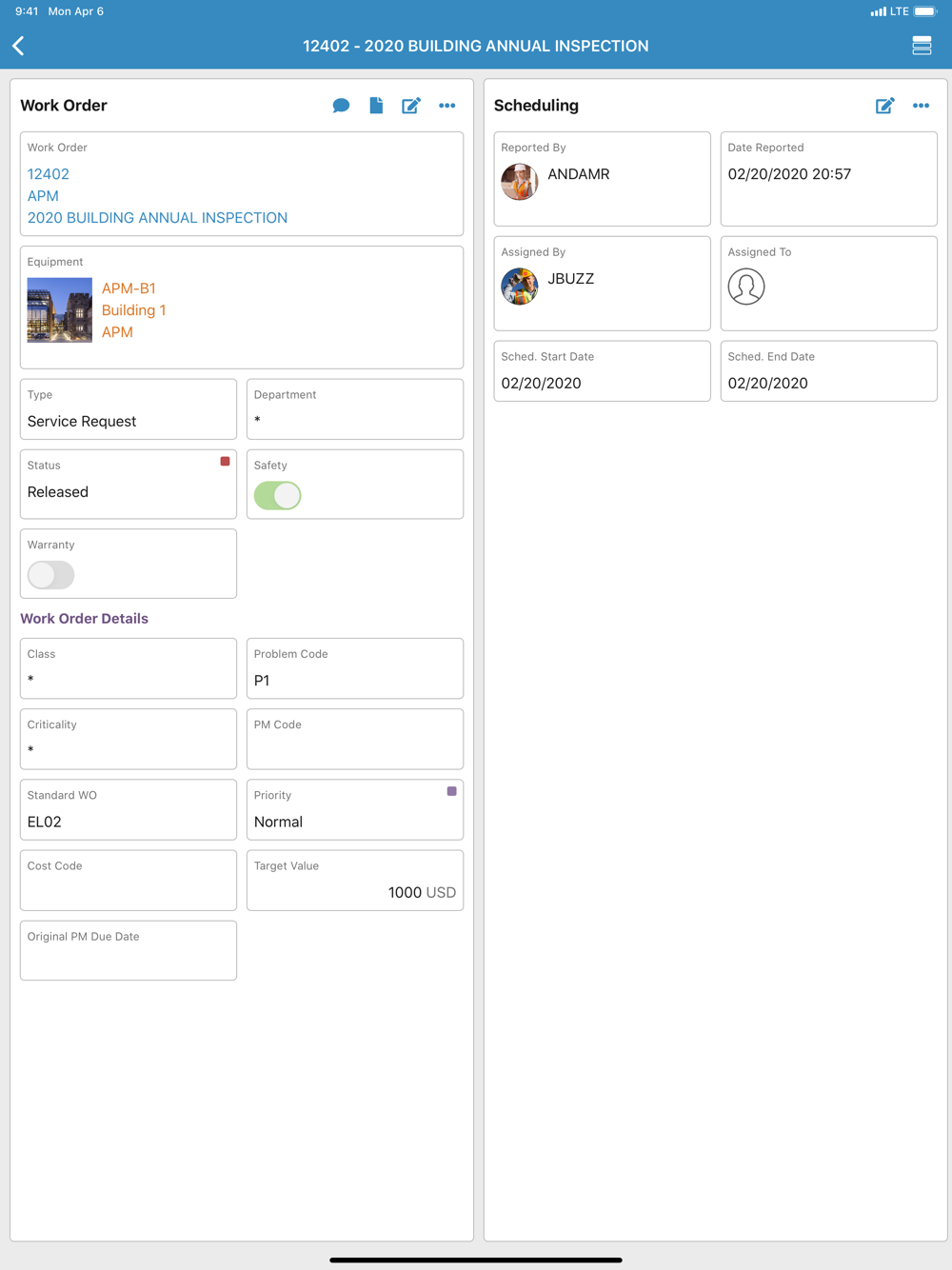
Task: Open Work Order more options ellipsis
Action: coord(447,106)
